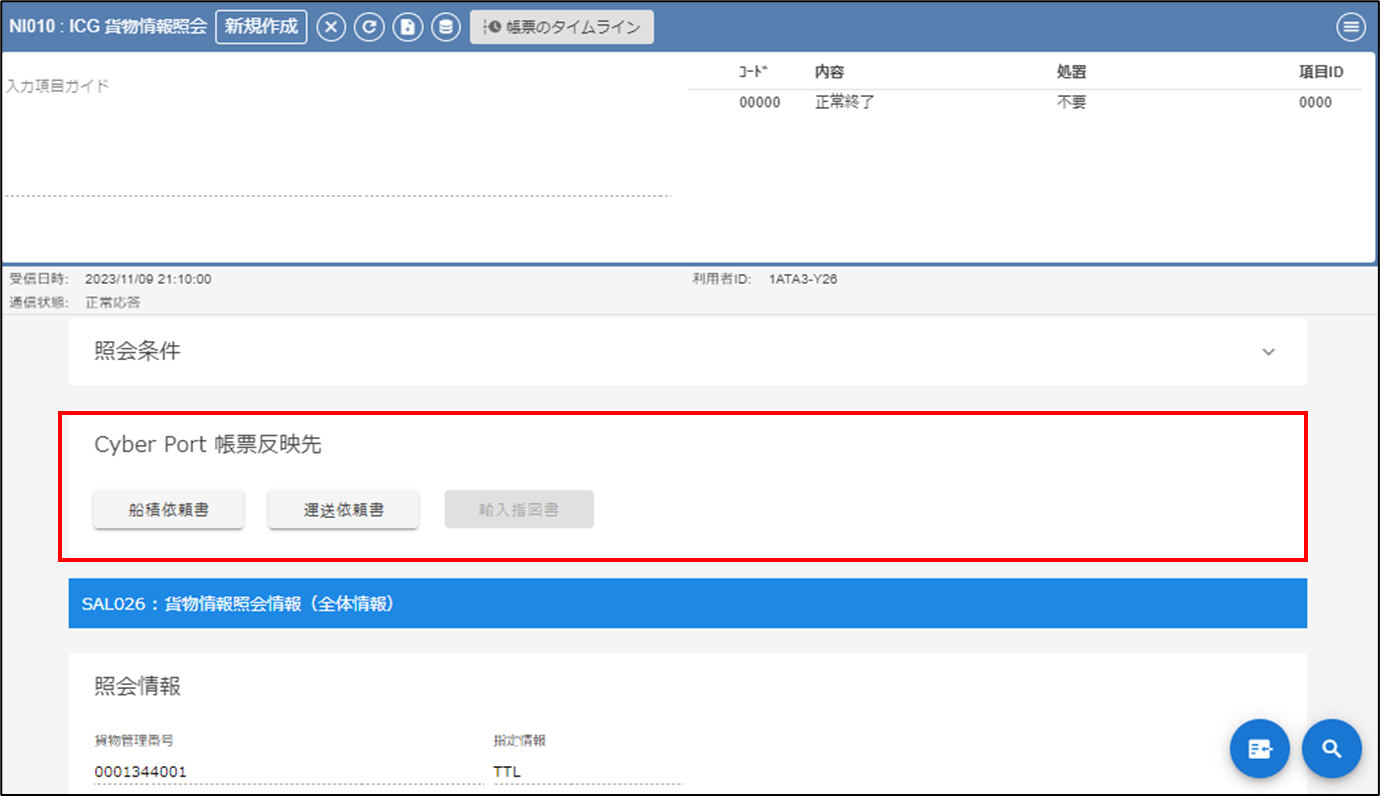This screenshot has height=796, width=1380.
Task: Click the 照会条件 panel title
Action: coord(138,351)
